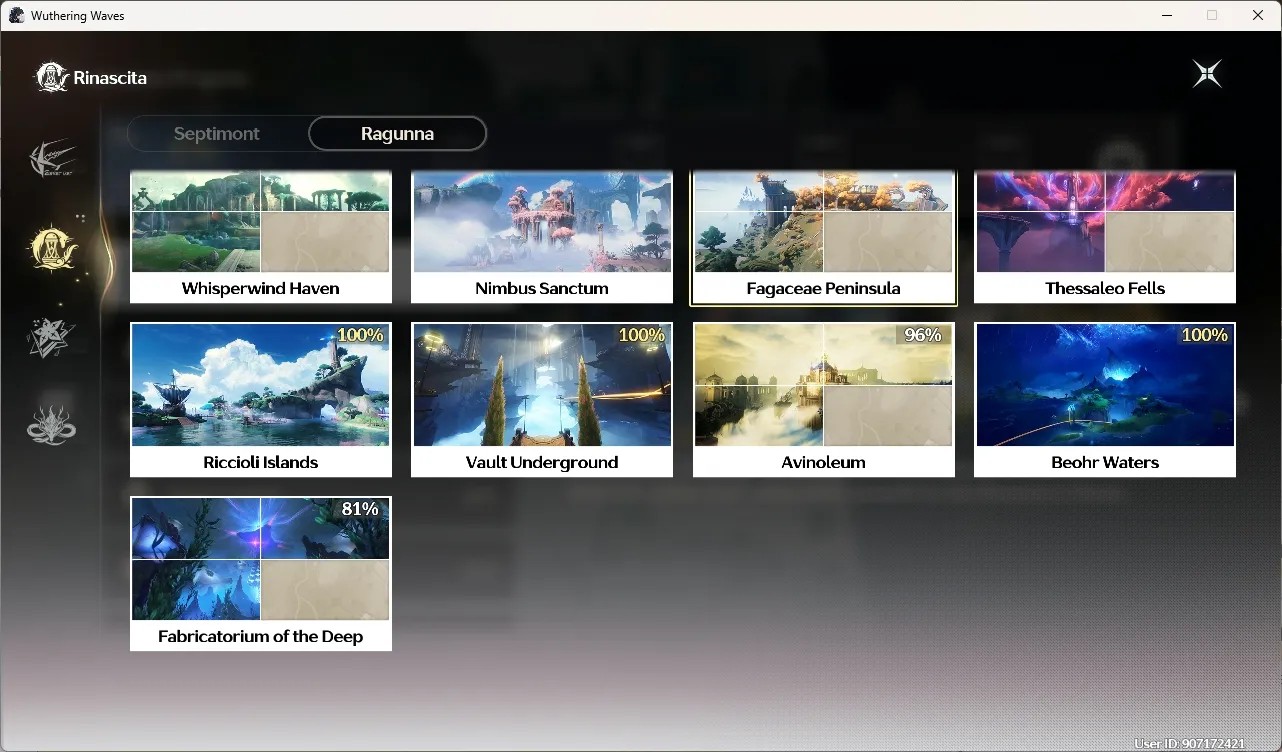The height and width of the screenshot is (752, 1282).
Task: Click the 81% progress on Fabricatorium
Action: [360, 509]
